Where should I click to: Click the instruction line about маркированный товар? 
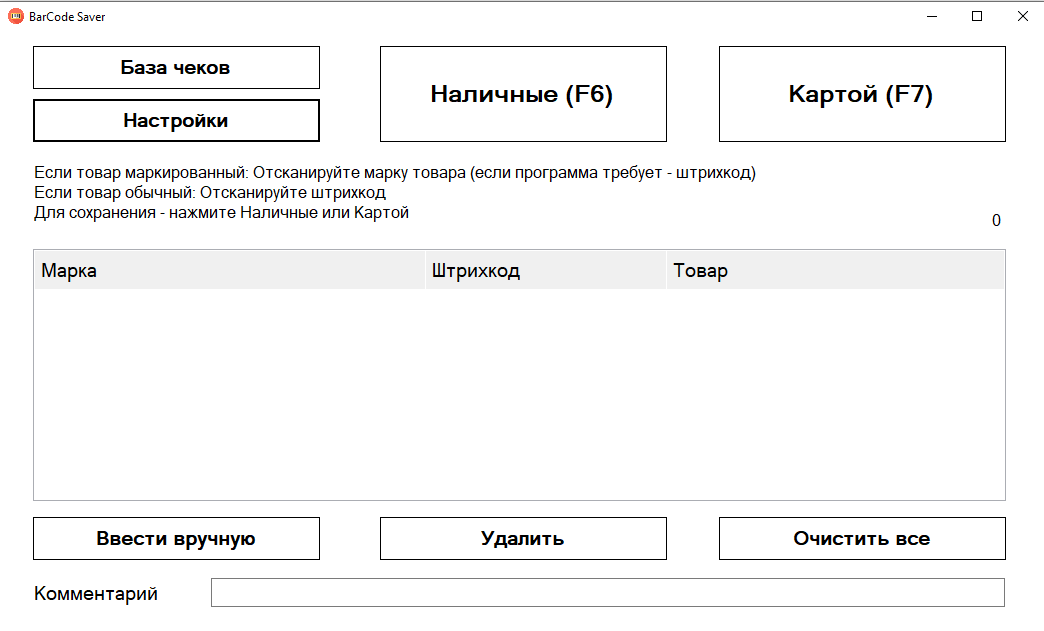pos(394,173)
